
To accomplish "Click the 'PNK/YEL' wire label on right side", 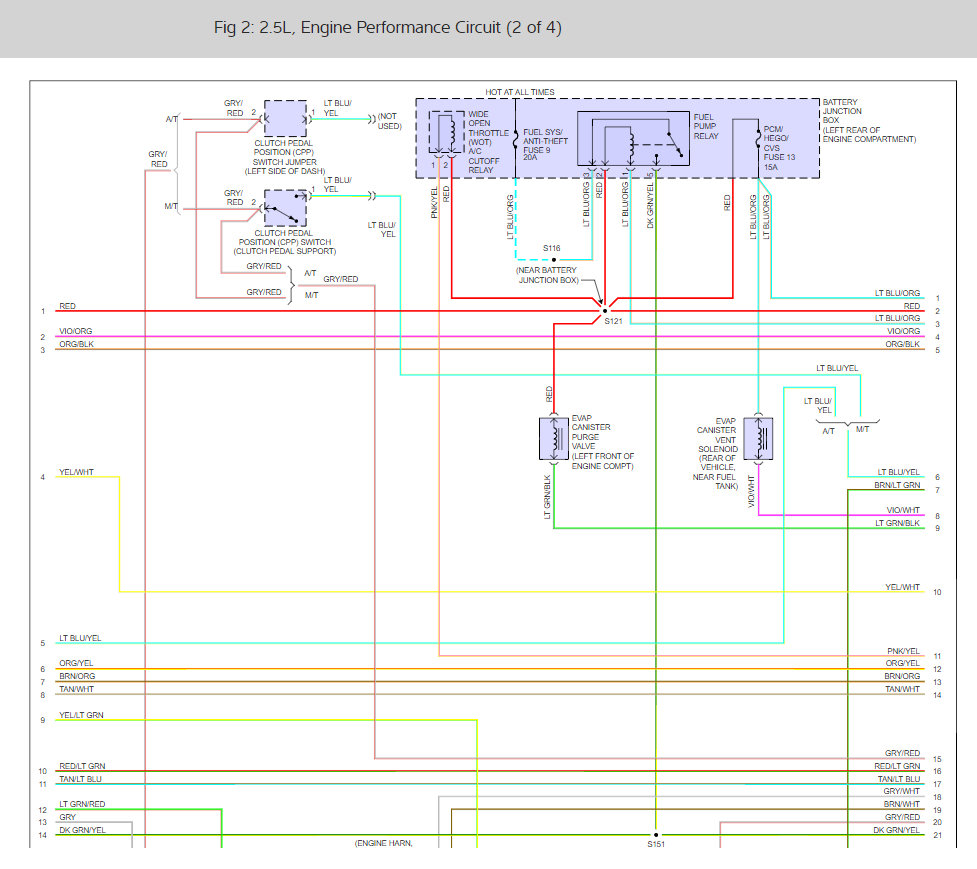I will [903, 651].
